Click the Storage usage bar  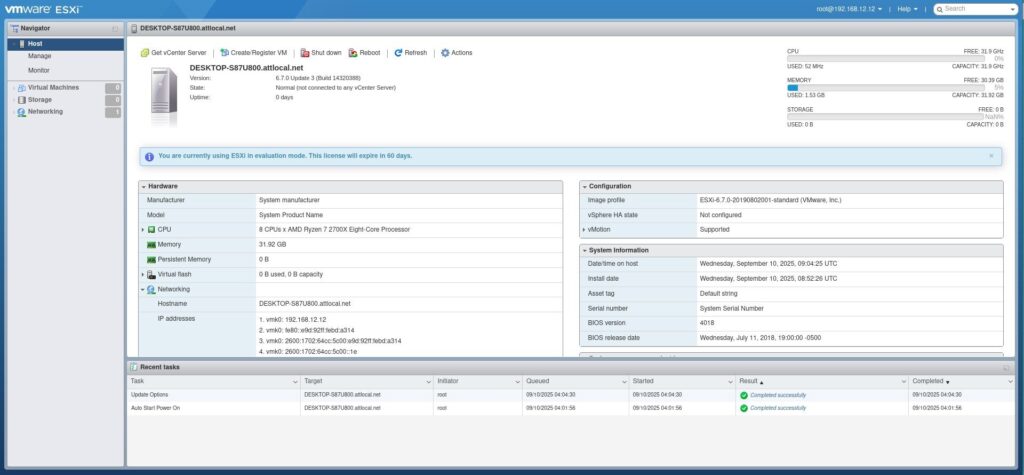886,117
